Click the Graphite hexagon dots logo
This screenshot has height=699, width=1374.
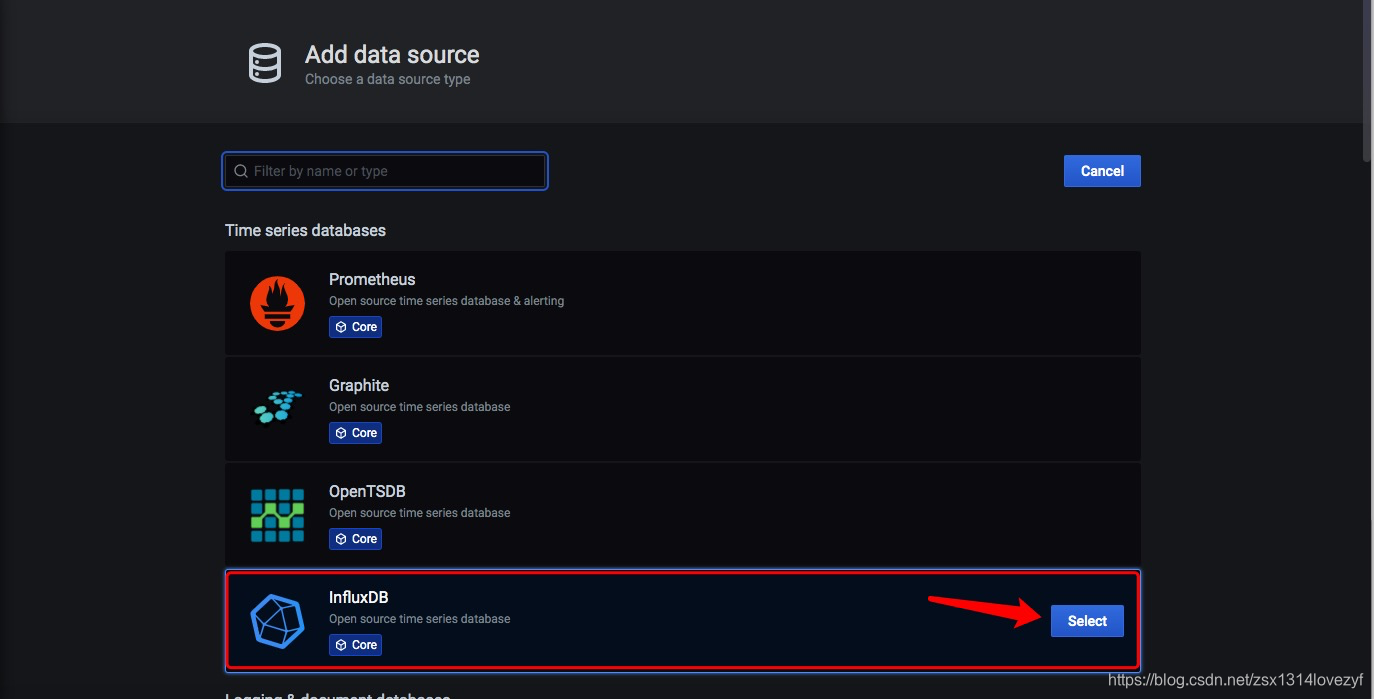pyautogui.click(x=278, y=405)
